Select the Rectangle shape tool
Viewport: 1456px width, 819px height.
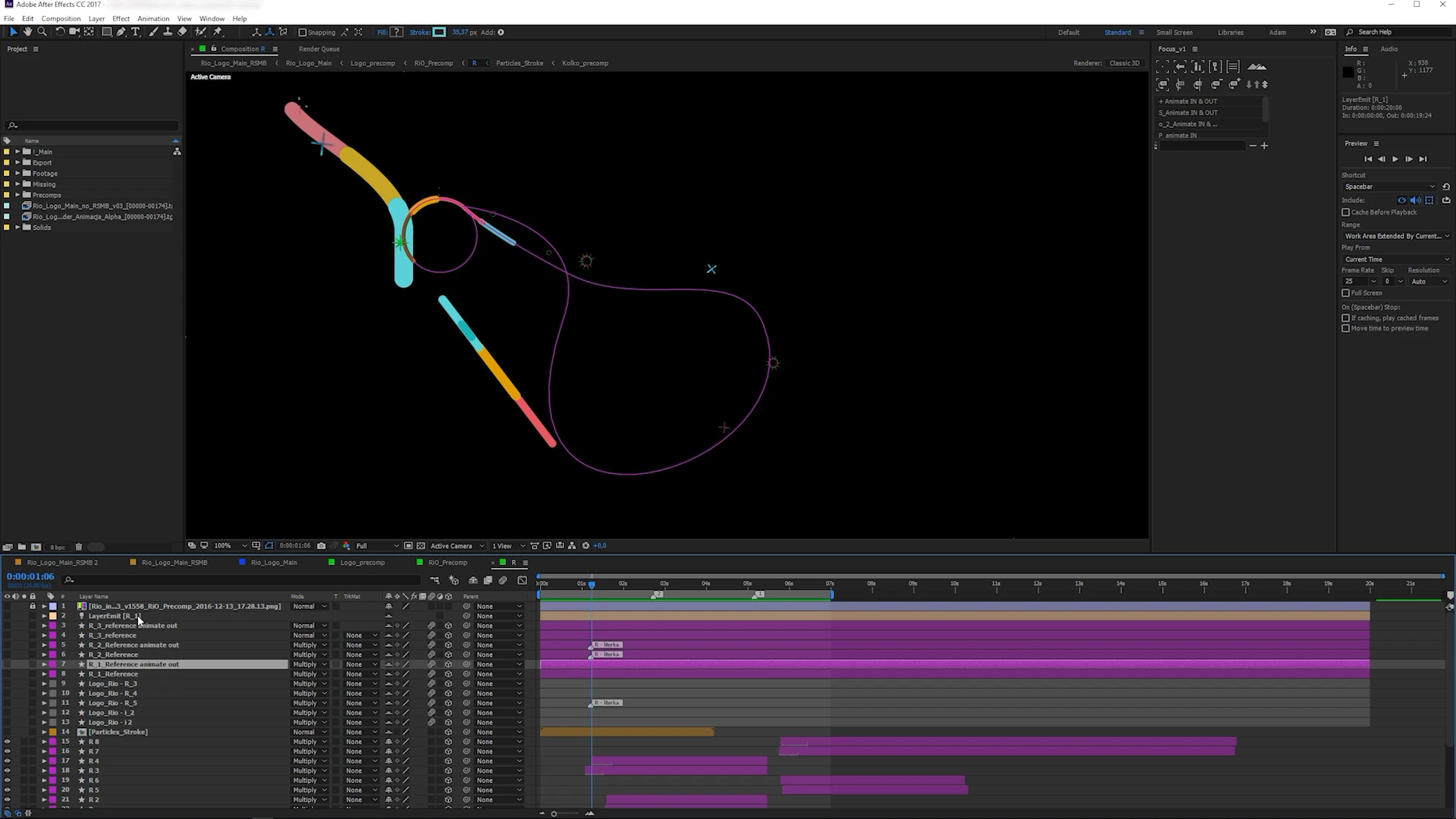[107, 32]
